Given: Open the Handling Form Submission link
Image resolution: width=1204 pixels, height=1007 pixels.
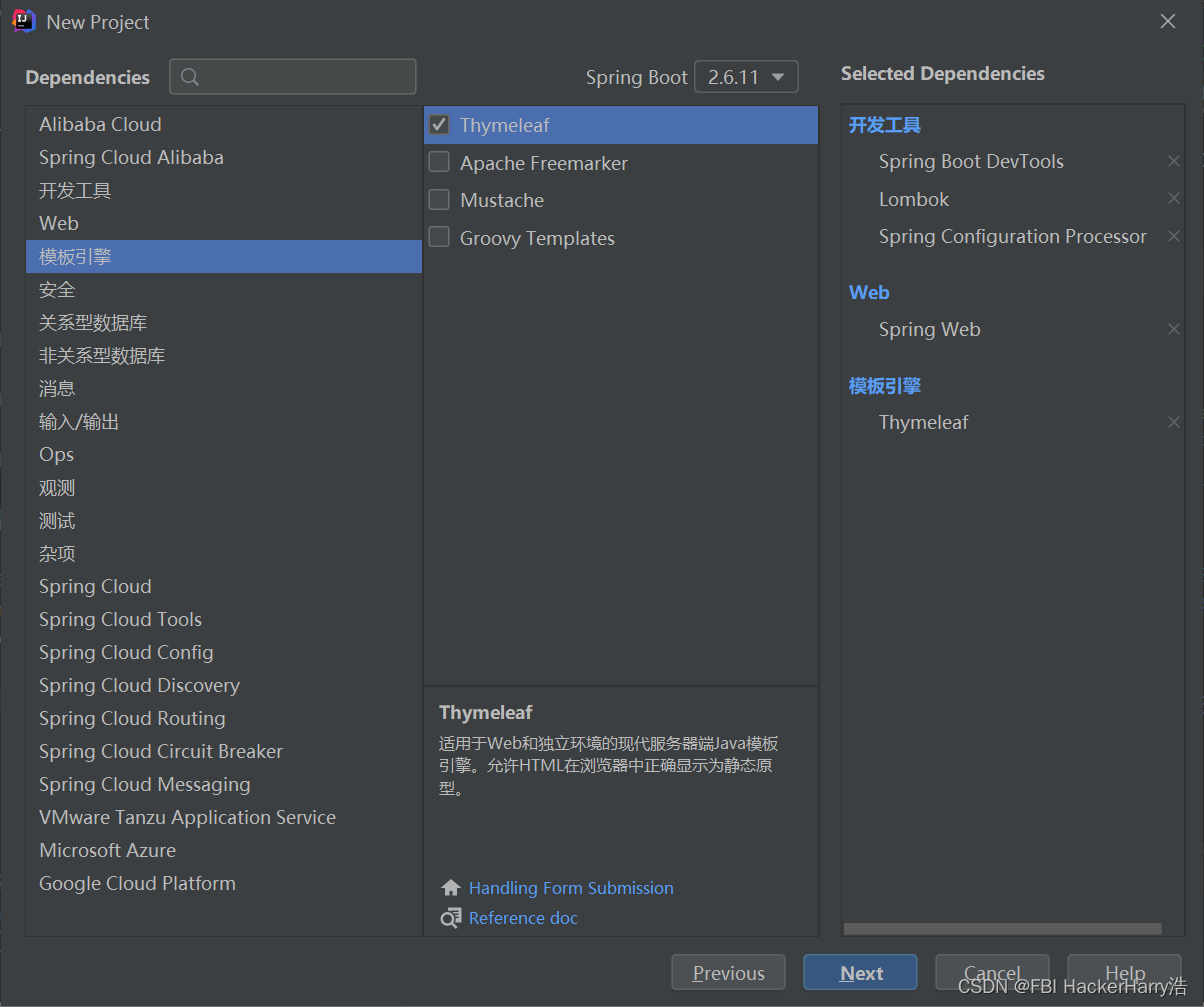Looking at the screenshot, I should 571,888.
